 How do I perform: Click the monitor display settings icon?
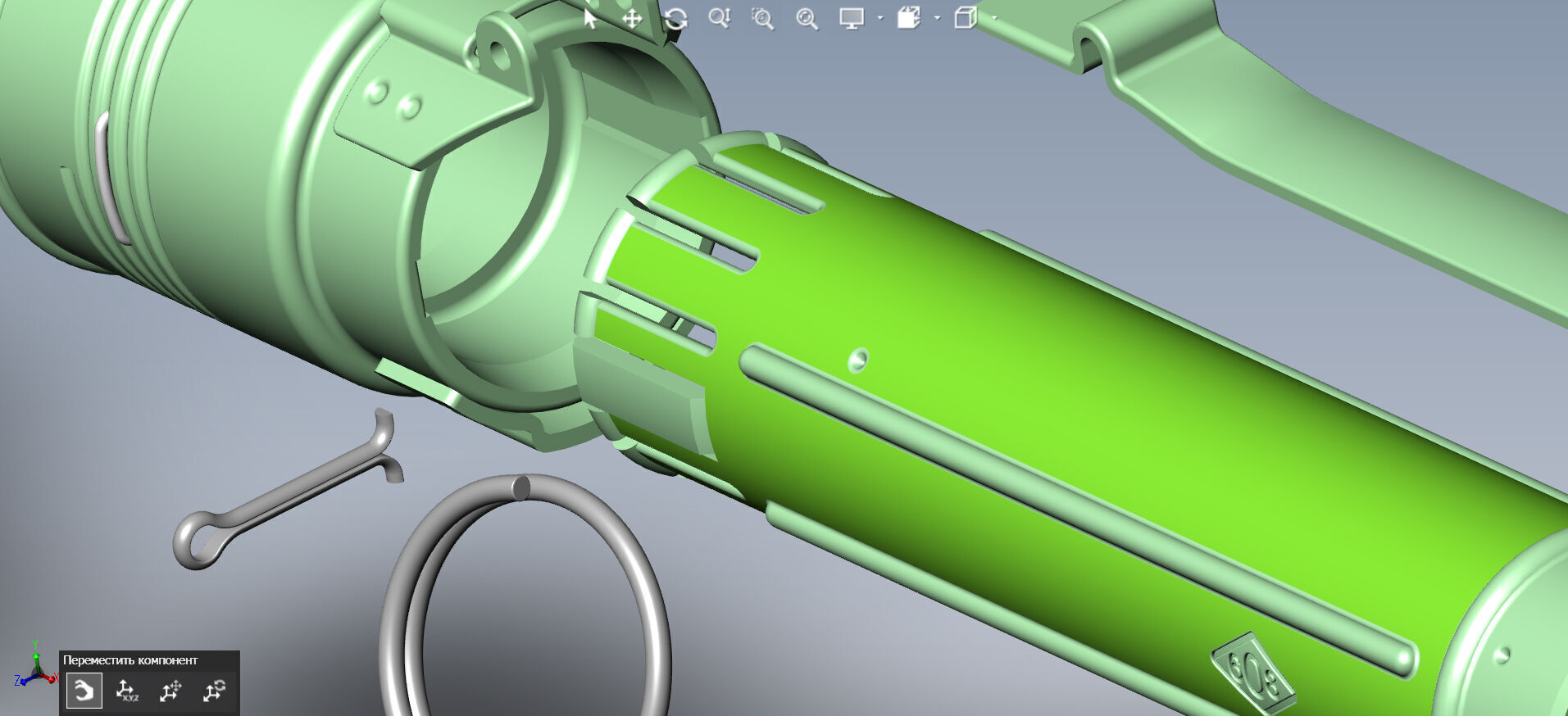[852, 18]
